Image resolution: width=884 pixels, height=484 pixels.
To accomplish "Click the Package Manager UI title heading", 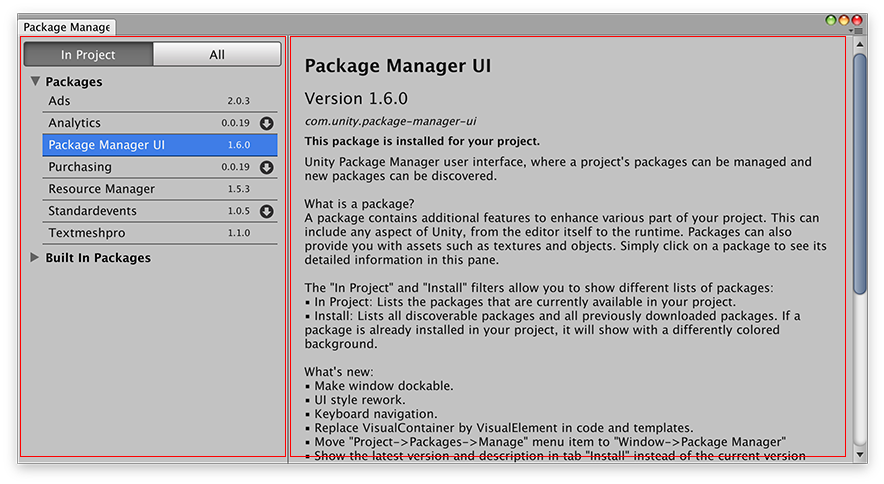I will point(397,66).
